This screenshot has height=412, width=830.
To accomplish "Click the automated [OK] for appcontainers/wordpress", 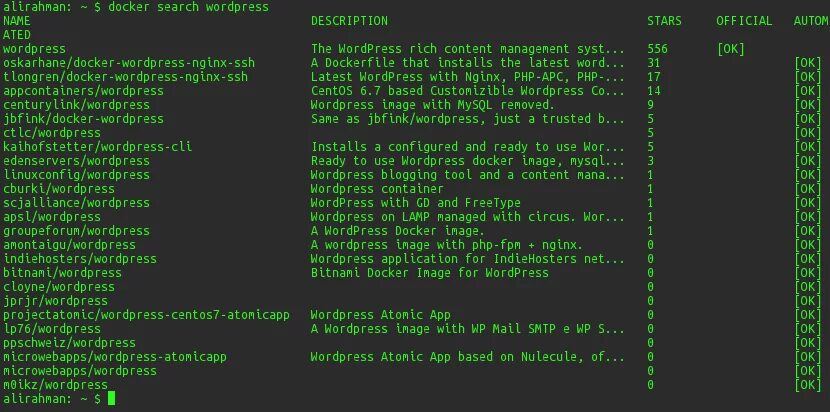I will coord(808,91).
